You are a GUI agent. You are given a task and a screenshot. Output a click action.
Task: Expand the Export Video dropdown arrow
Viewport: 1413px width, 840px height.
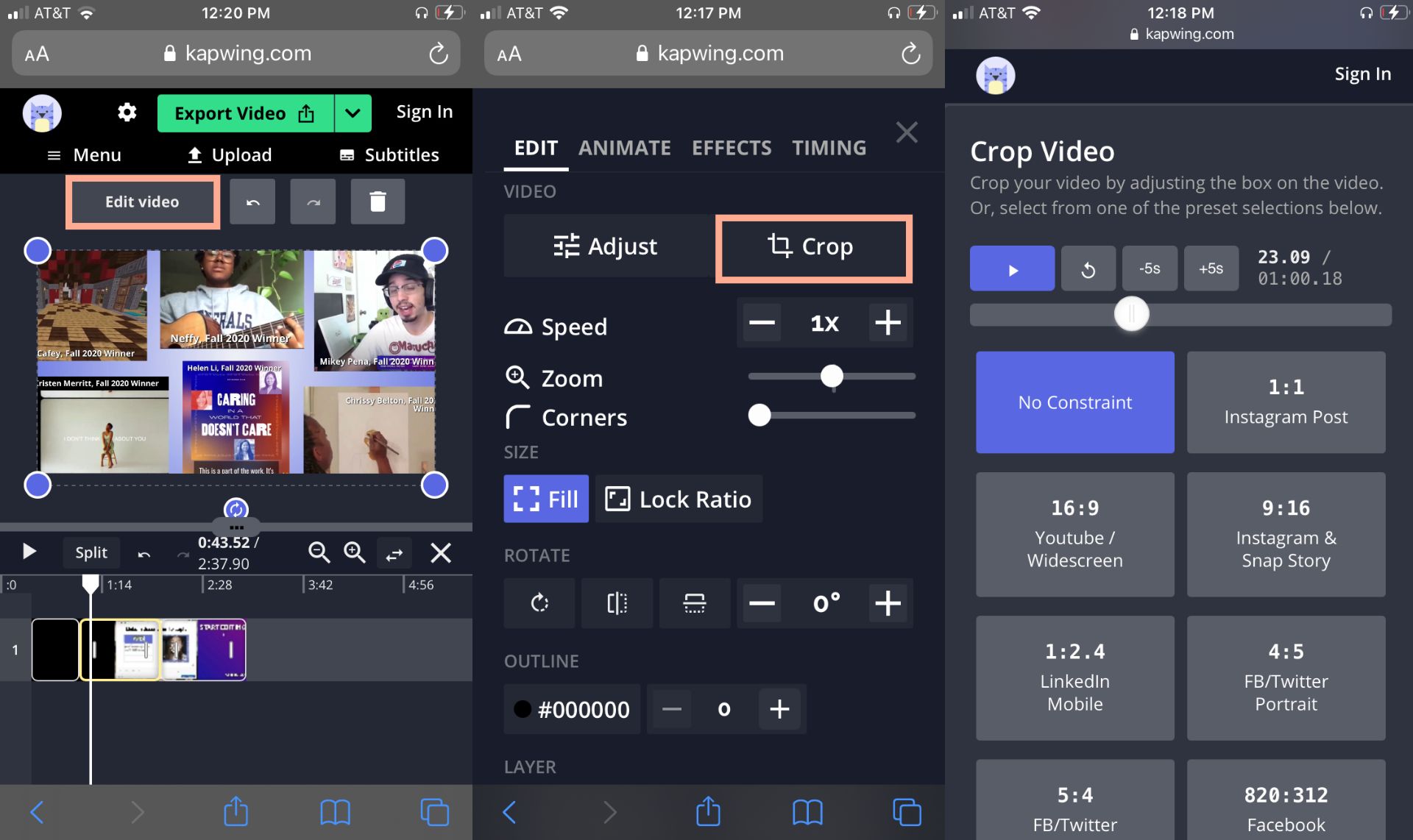pyautogui.click(x=352, y=113)
